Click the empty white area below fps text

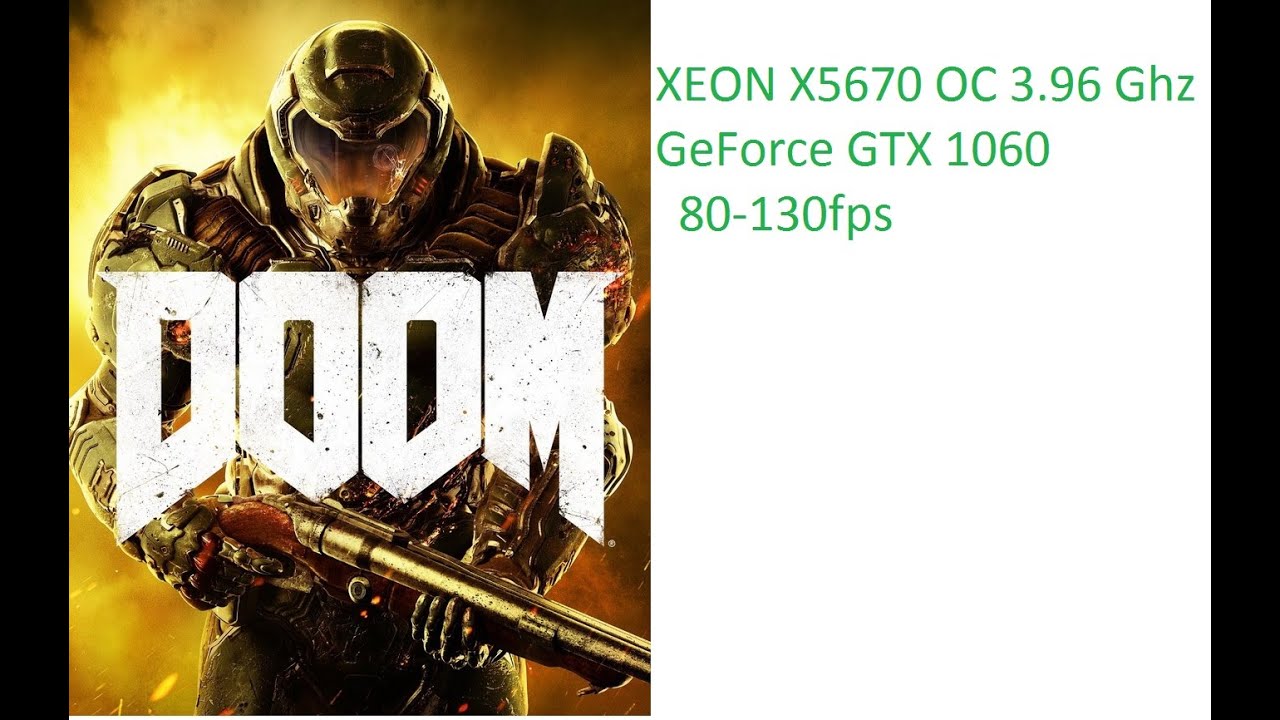point(930,480)
